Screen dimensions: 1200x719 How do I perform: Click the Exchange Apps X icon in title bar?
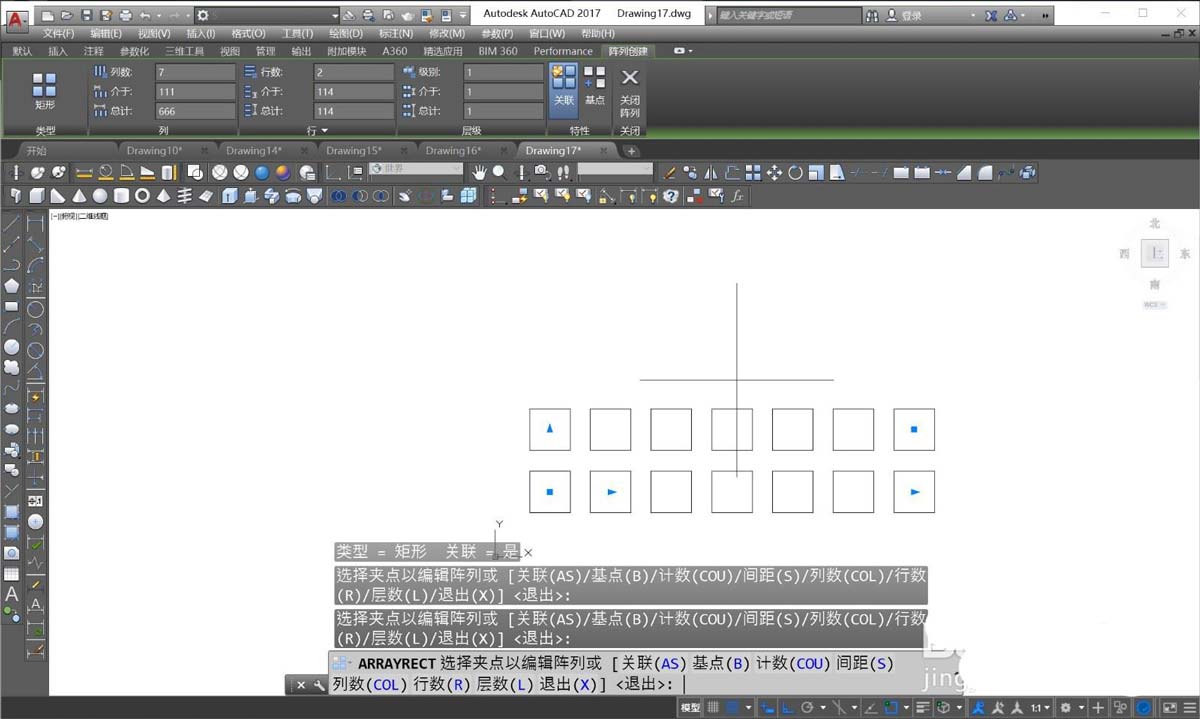tap(991, 16)
